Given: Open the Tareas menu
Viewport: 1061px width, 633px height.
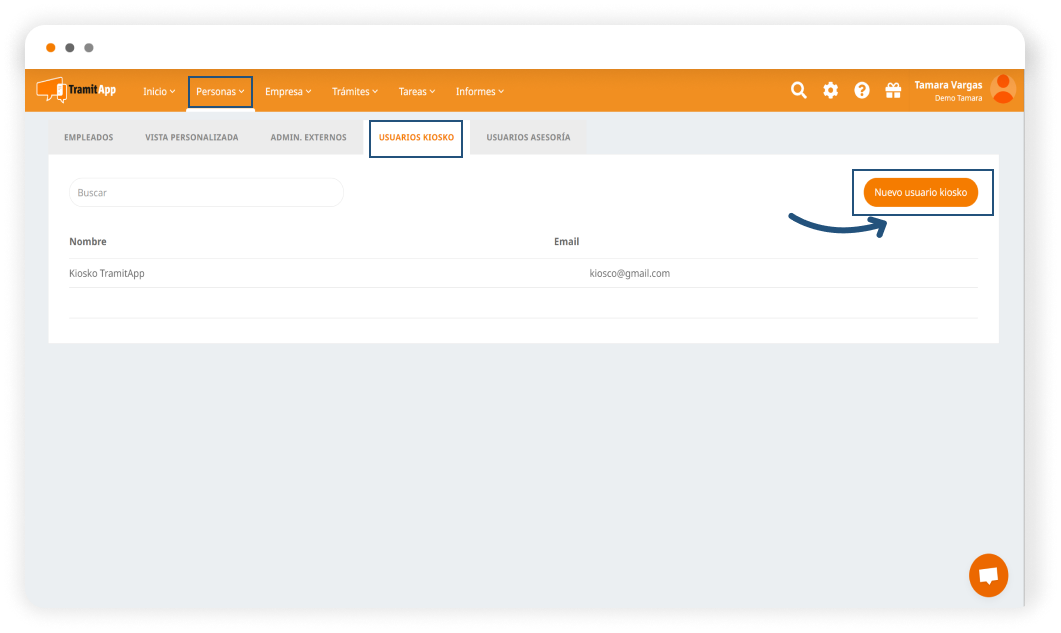Looking at the screenshot, I should (417, 91).
